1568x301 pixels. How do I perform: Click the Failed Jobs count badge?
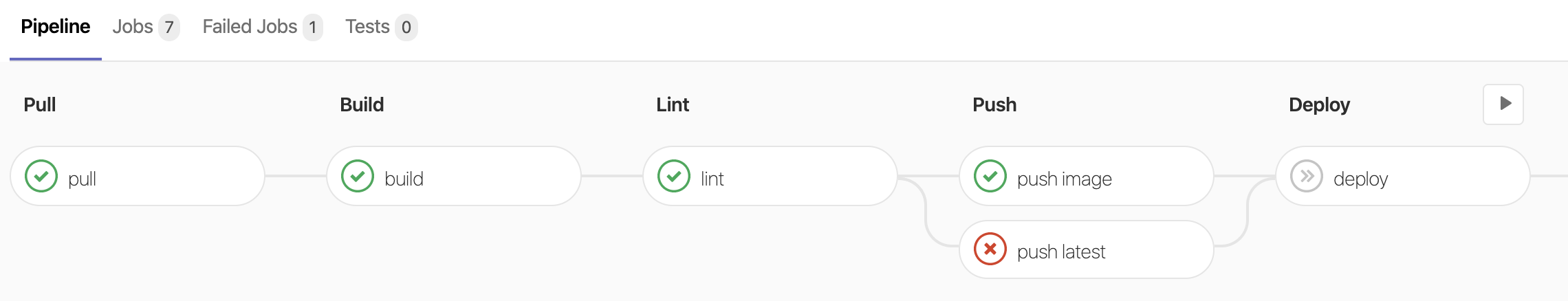coord(313,27)
